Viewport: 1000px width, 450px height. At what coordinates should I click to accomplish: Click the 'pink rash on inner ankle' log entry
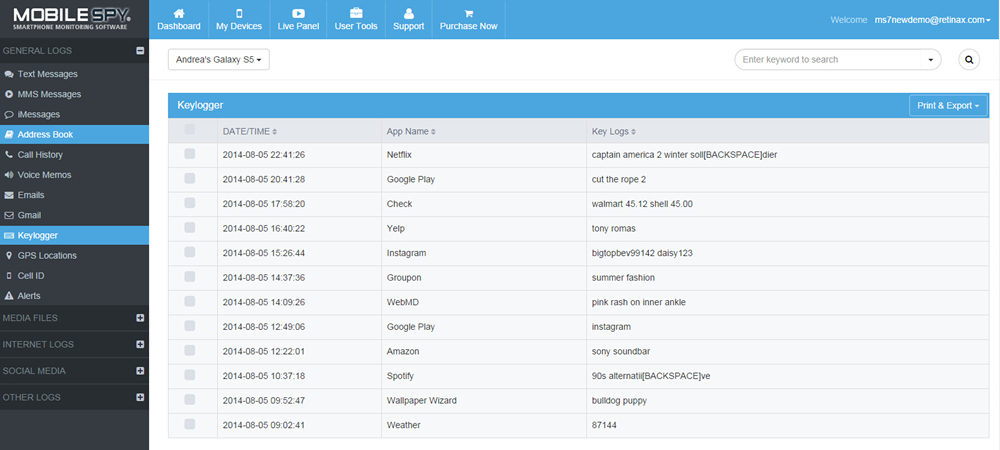point(639,302)
